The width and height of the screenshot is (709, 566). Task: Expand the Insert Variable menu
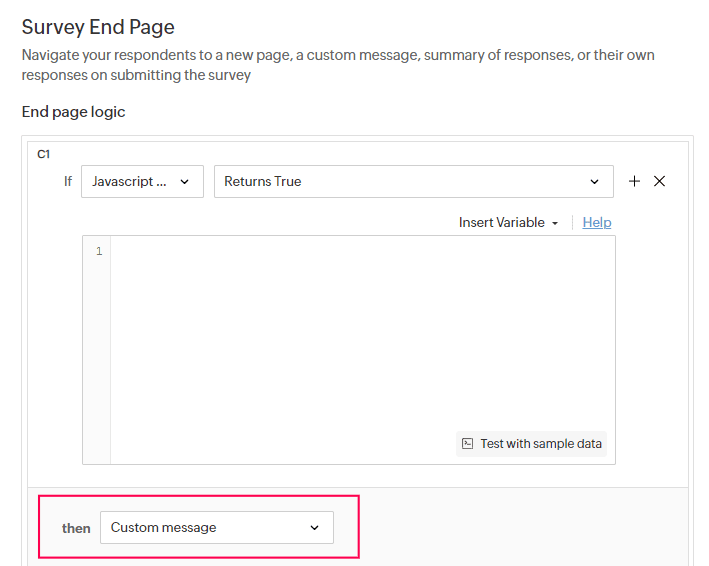(x=507, y=222)
